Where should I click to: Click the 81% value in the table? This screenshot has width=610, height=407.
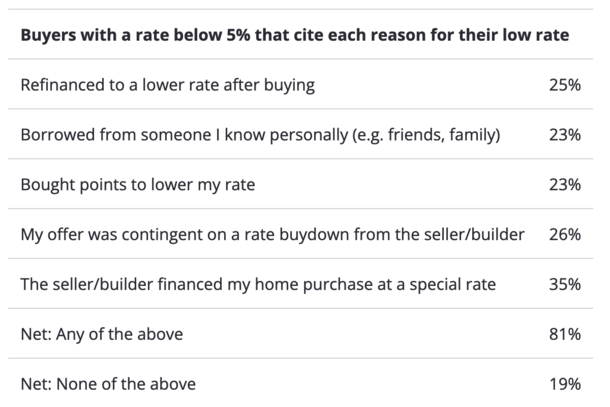pyautogui.click(x=565, y=334)
